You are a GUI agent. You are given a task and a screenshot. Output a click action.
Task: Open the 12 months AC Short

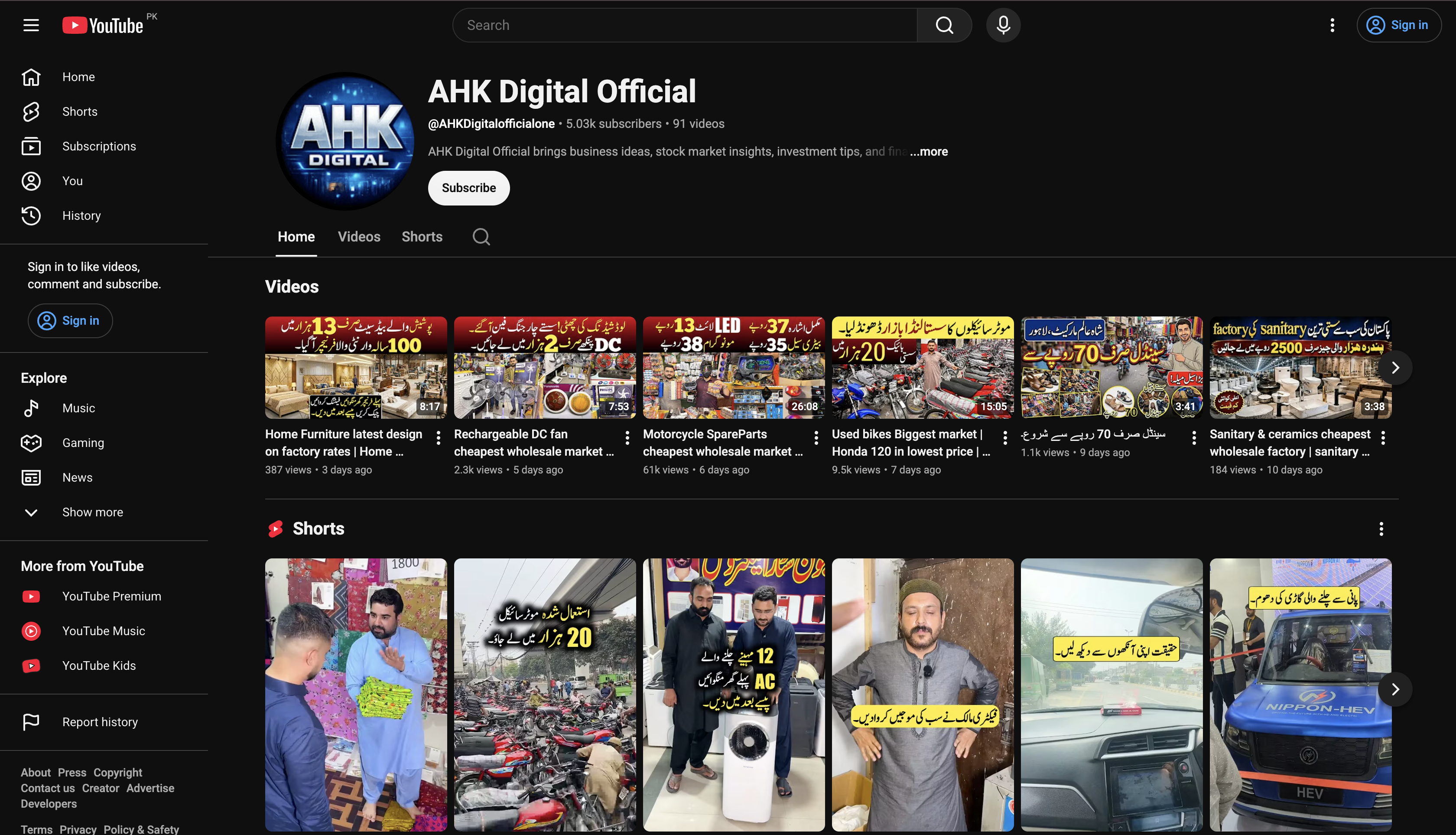(734, 695)
